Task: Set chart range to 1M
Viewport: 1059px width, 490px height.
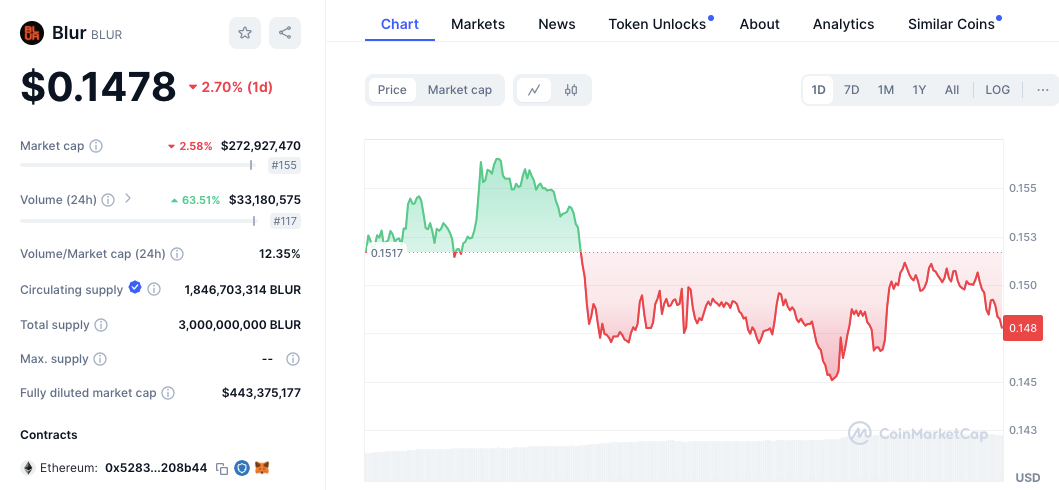Action: pyautogui.click(x=885, y=90)
